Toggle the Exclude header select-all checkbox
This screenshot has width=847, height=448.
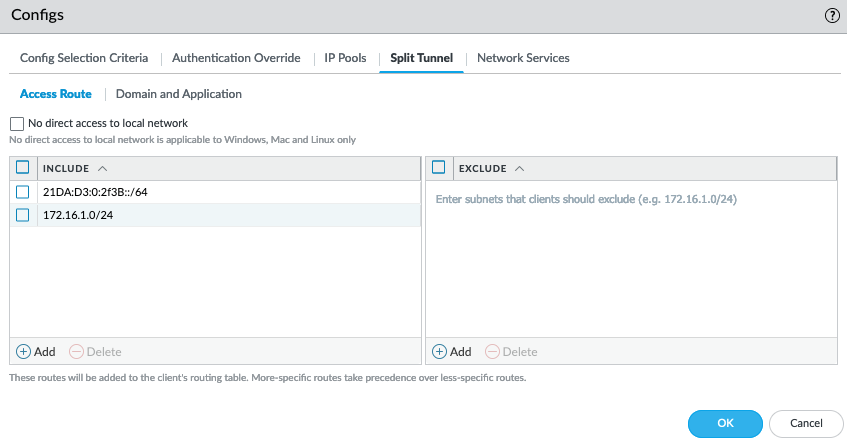click(439, 168)
